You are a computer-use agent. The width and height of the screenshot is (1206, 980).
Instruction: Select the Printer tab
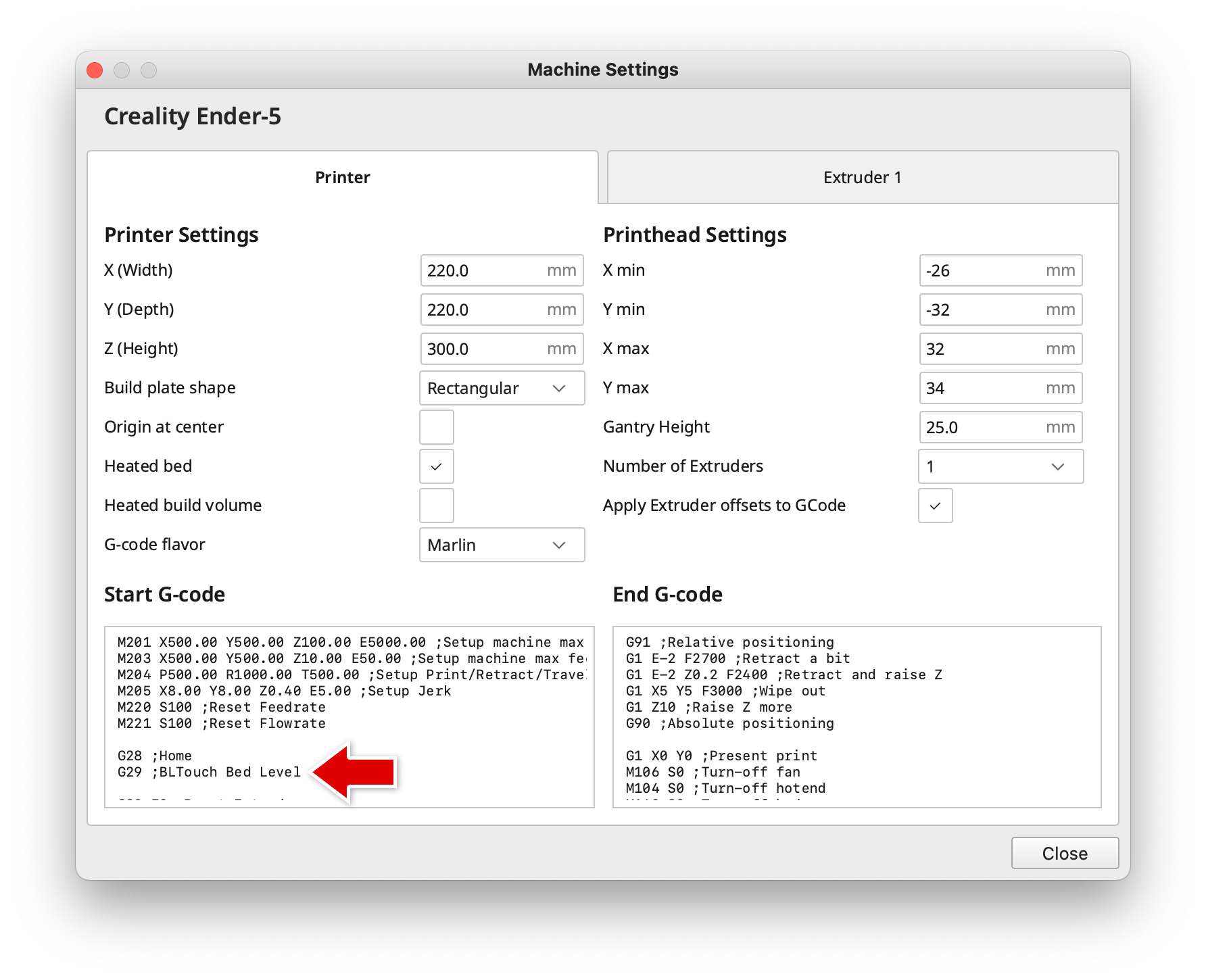pos(342,177)
